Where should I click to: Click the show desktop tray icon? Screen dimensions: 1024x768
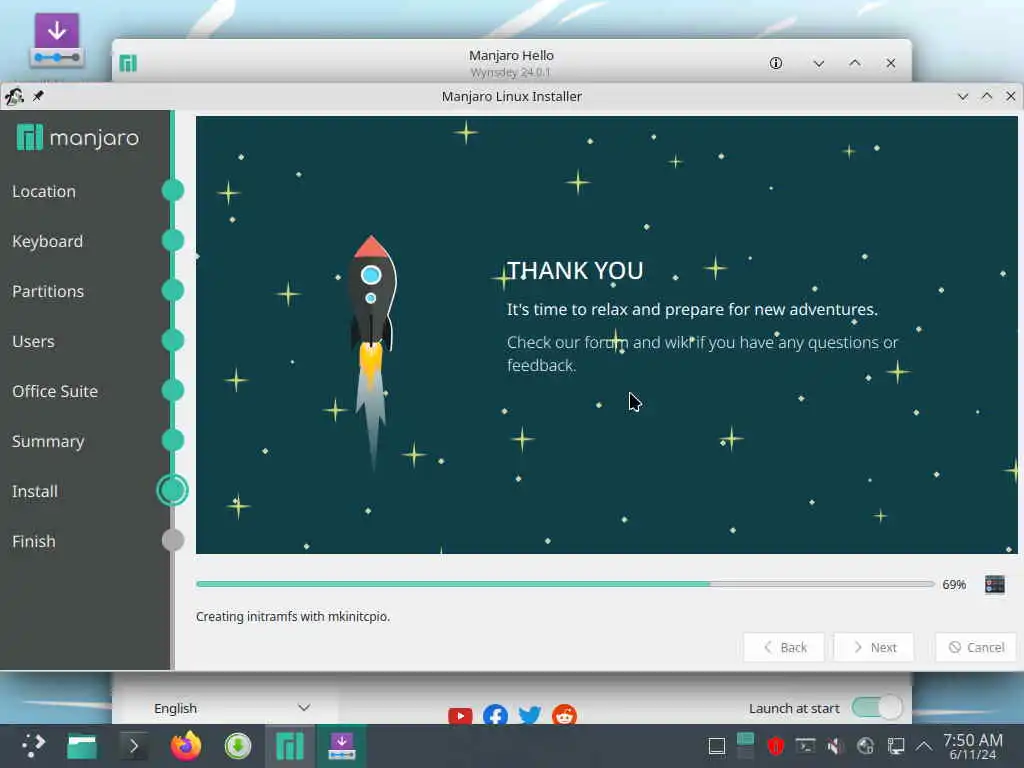[717, 746]
